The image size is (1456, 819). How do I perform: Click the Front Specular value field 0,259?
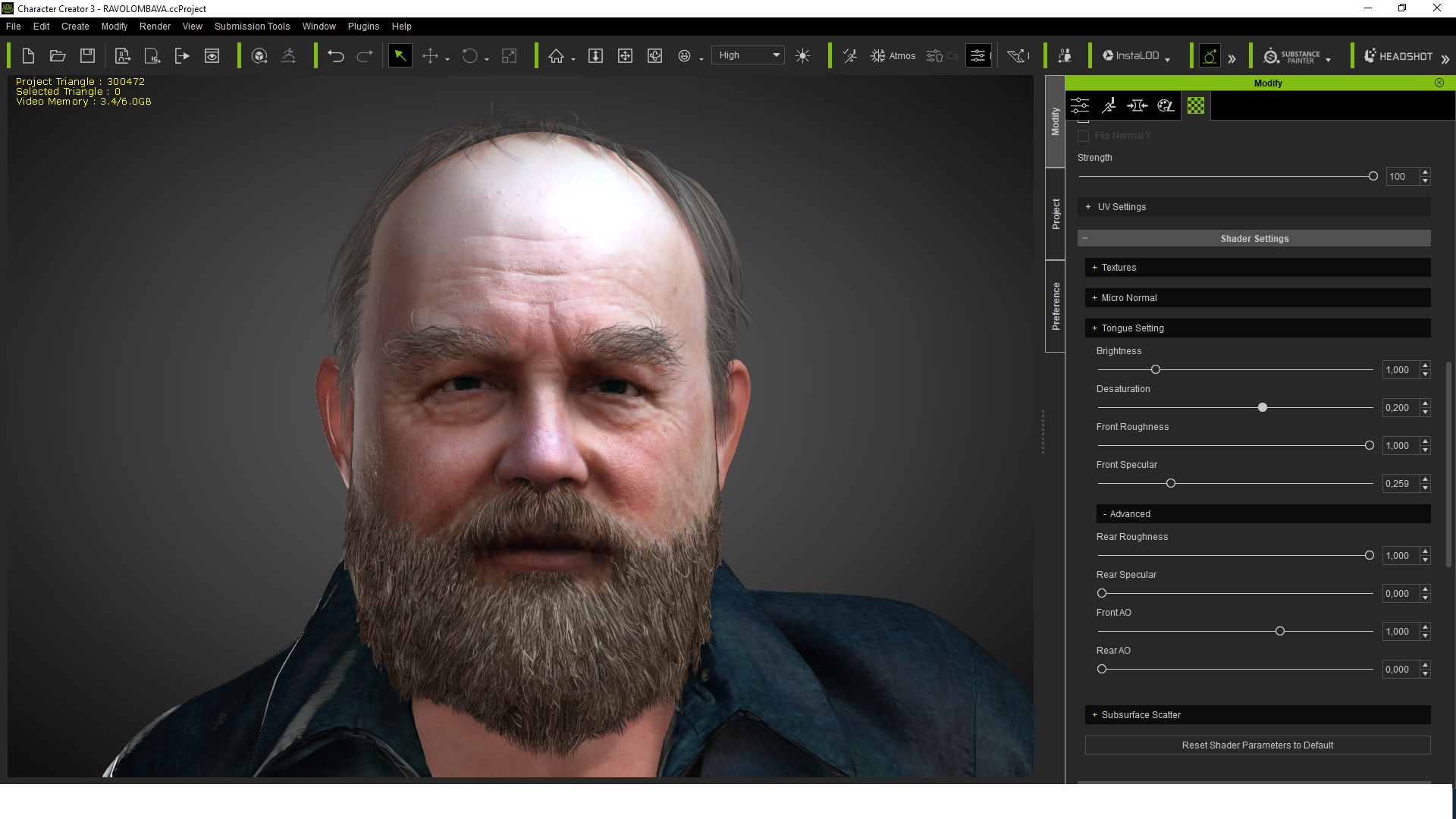tap(1401, 484)
